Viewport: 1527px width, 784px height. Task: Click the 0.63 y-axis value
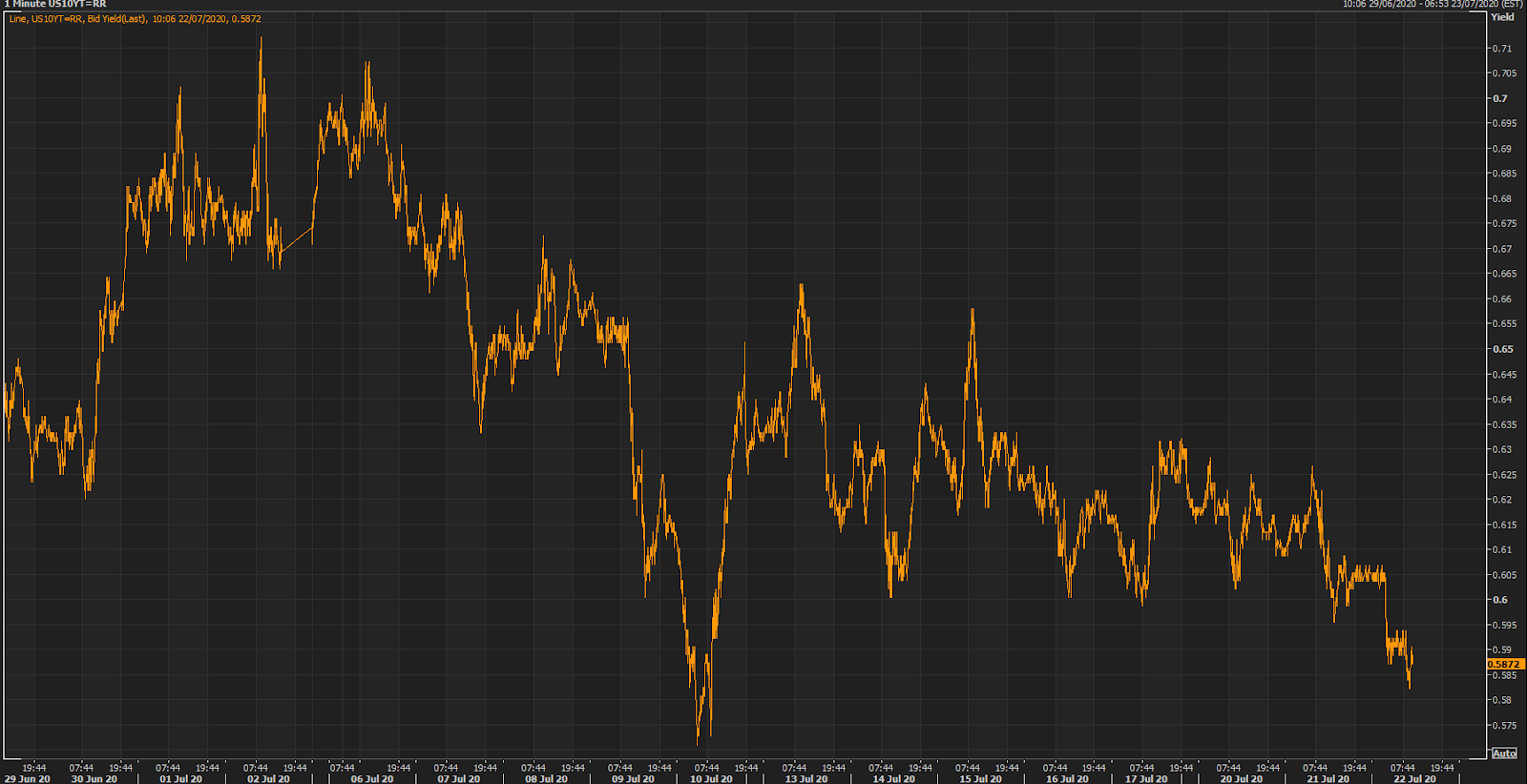tap(1502, 449)
